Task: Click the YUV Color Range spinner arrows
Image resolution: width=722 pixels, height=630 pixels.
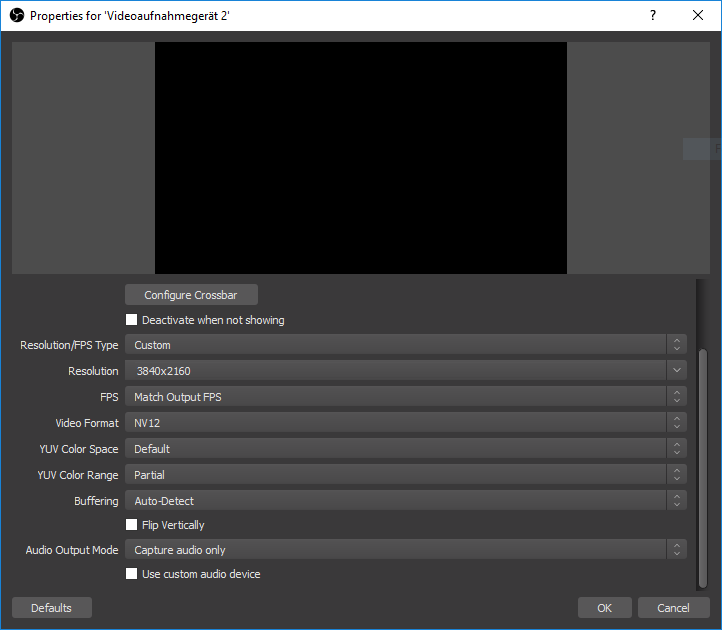Action: coord(676,475)
